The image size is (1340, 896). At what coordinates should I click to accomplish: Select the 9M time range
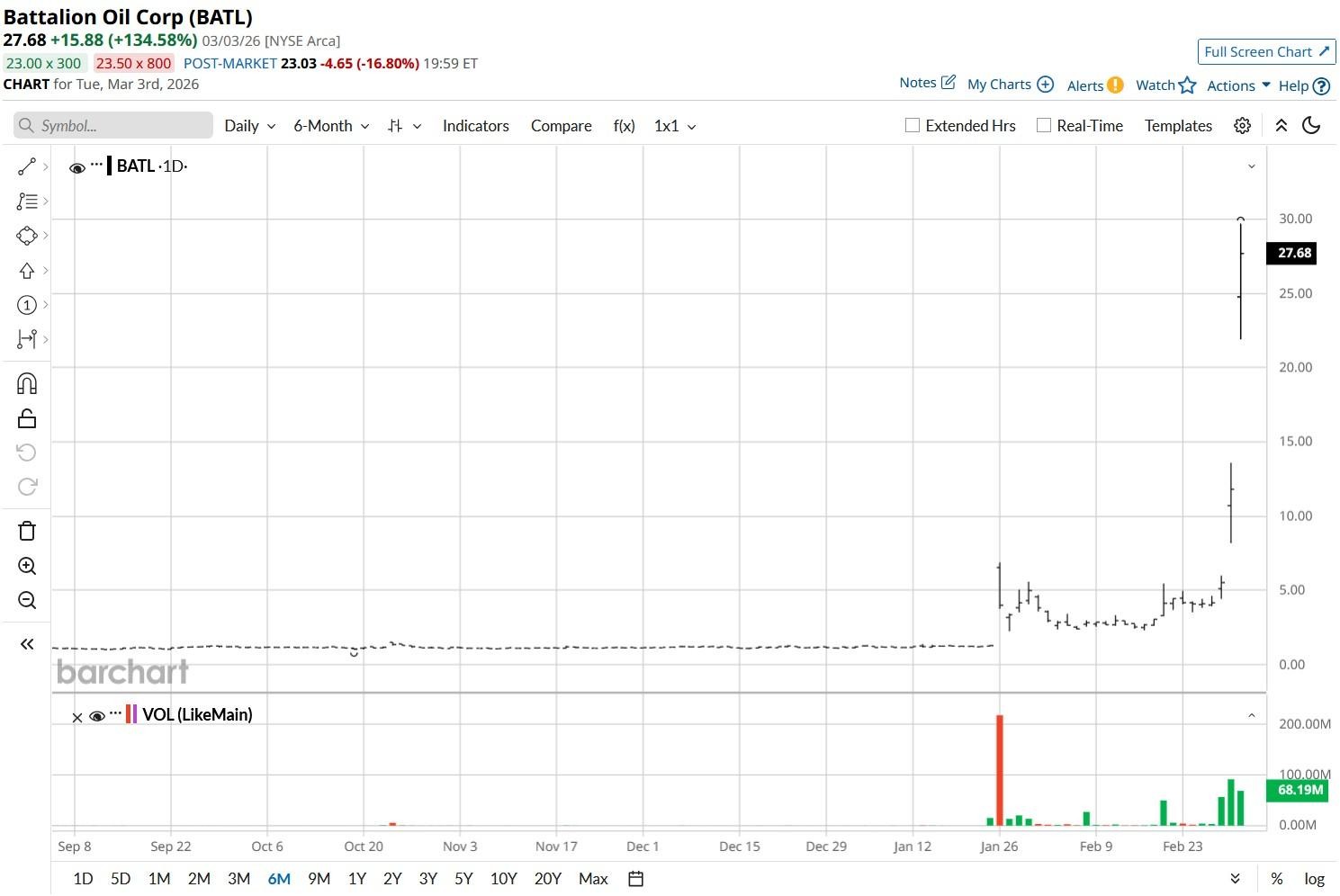click(319, 879)
